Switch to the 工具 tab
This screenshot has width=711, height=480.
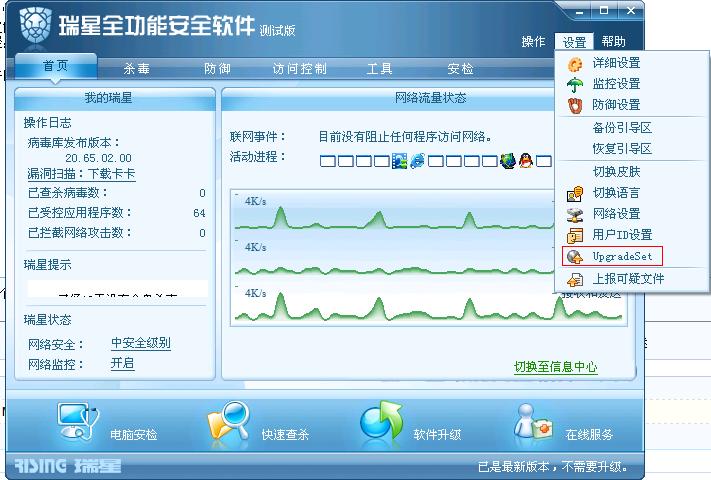379,68
